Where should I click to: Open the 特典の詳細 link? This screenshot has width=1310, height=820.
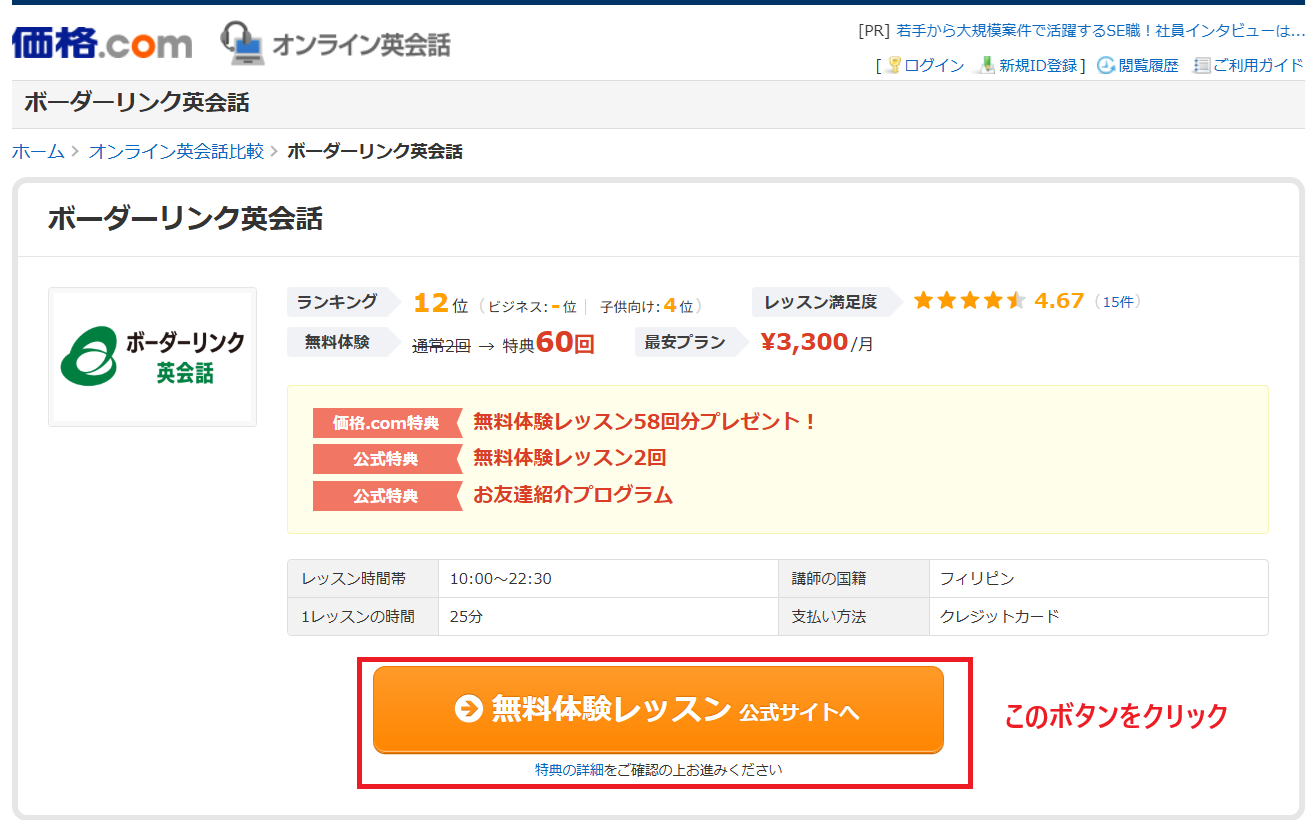pyautogui.click(x=569, y=770)
